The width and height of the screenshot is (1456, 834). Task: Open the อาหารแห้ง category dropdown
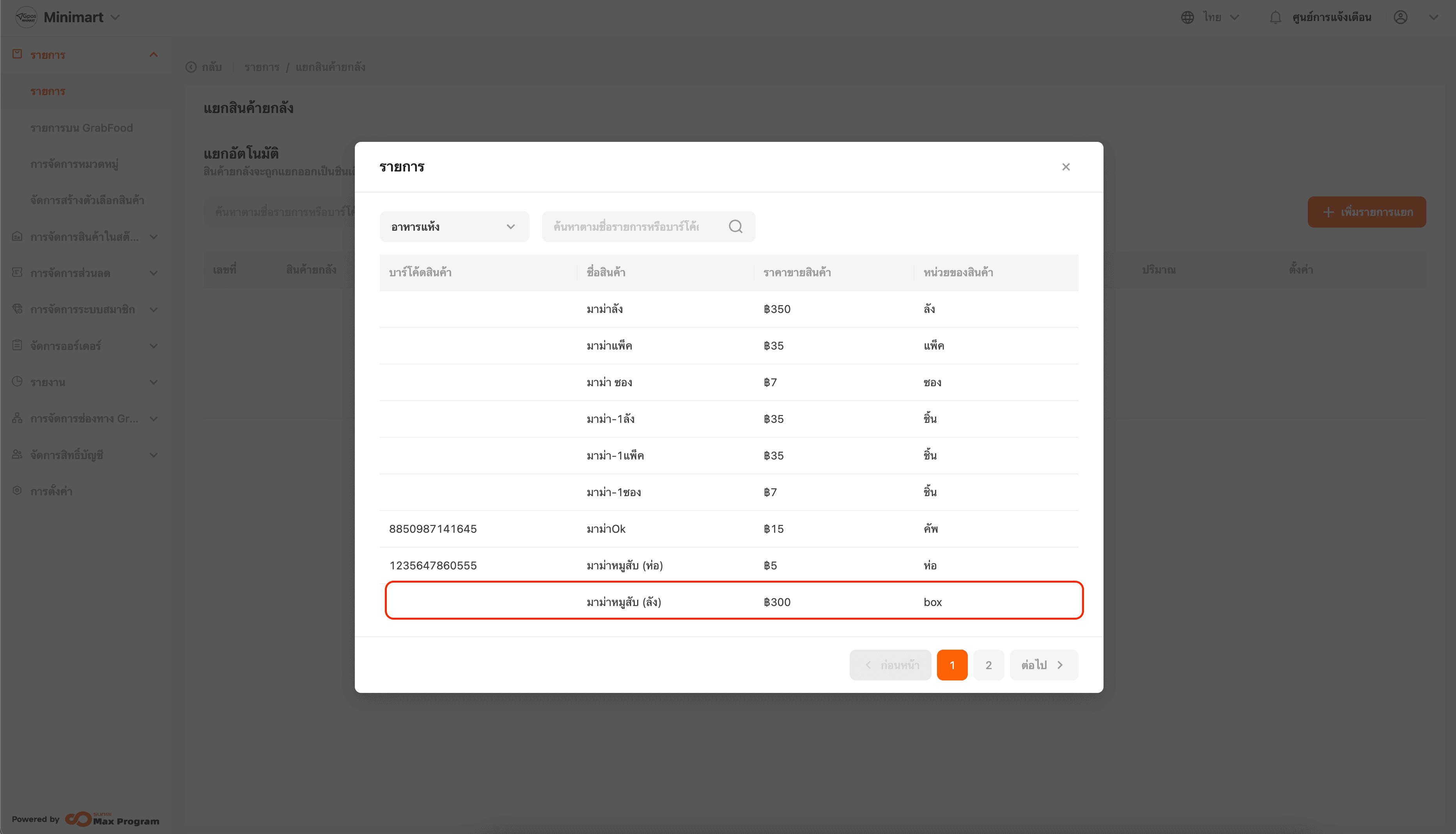point(453,227)
